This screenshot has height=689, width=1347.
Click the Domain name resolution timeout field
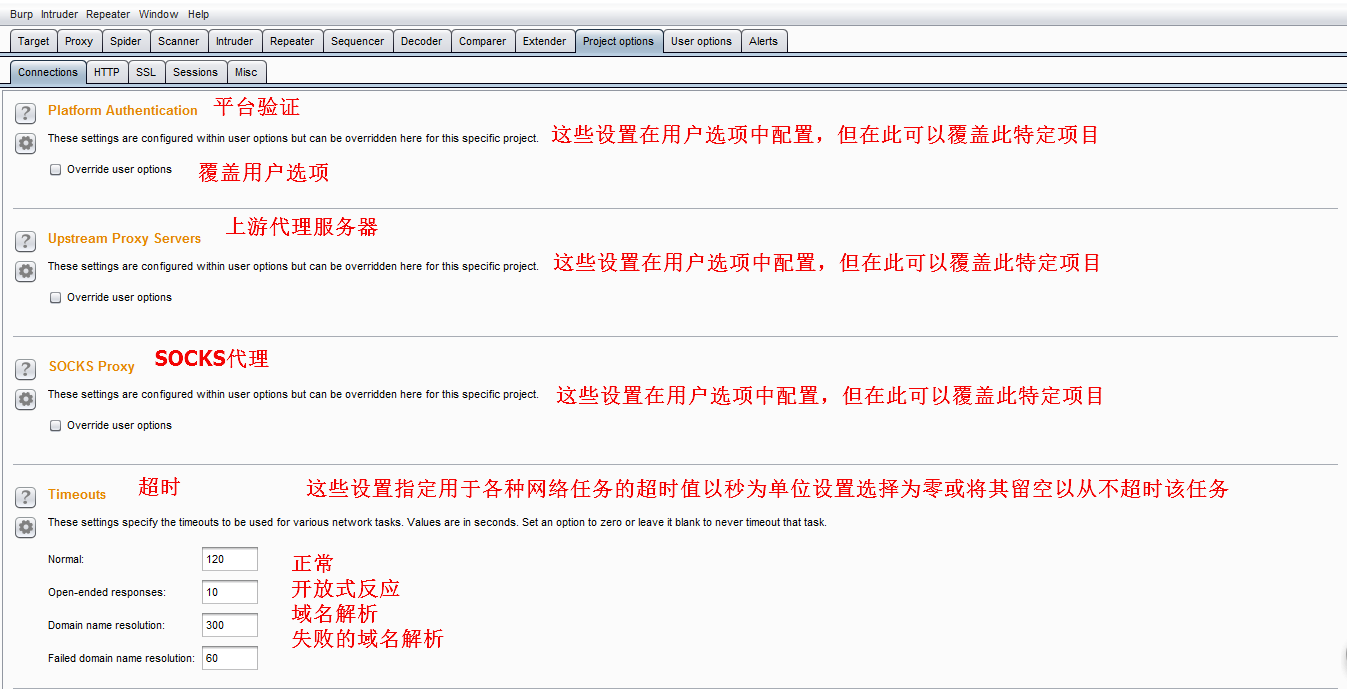(x=230, y=625)
